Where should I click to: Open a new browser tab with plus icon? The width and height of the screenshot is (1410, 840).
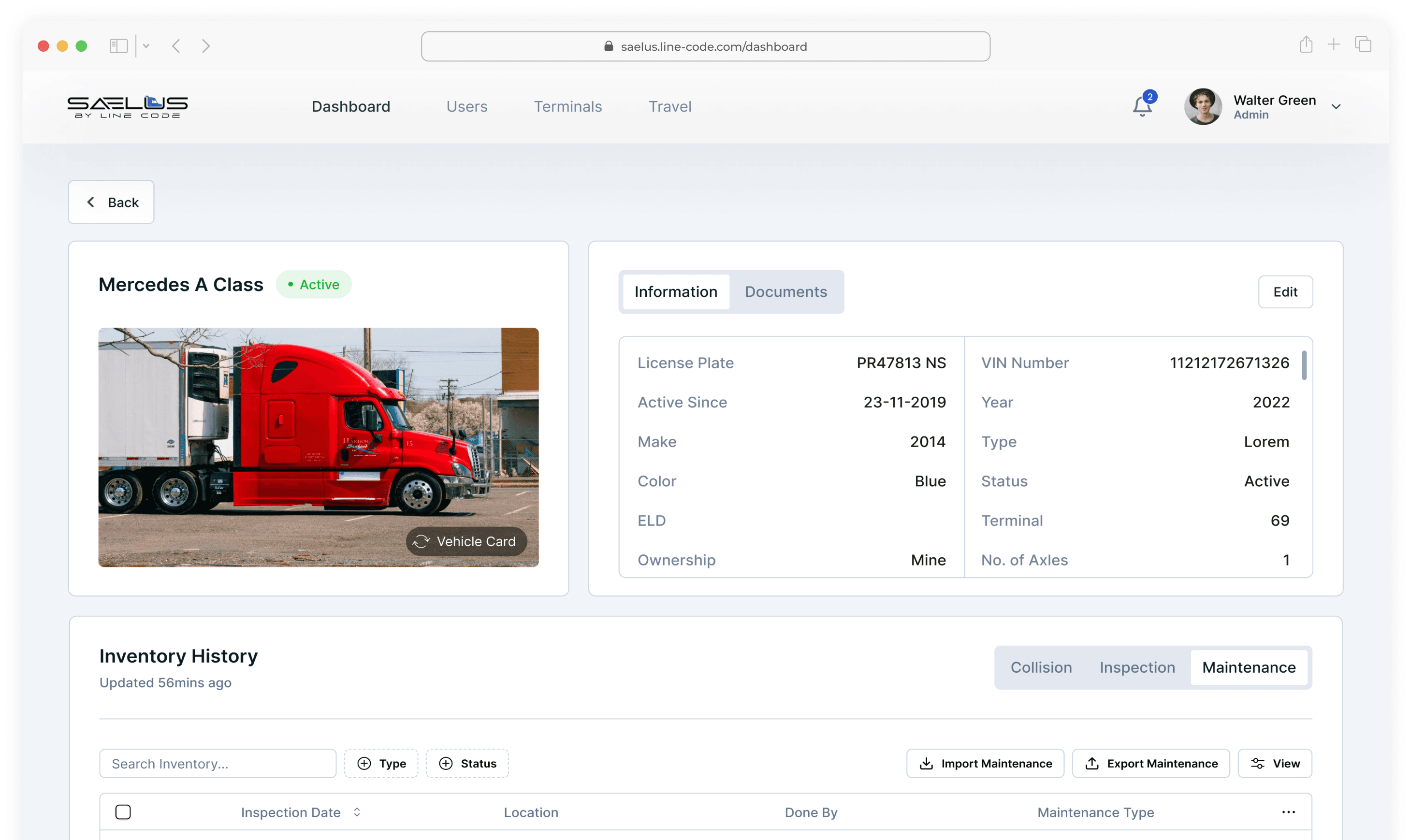coord(1334,45)
